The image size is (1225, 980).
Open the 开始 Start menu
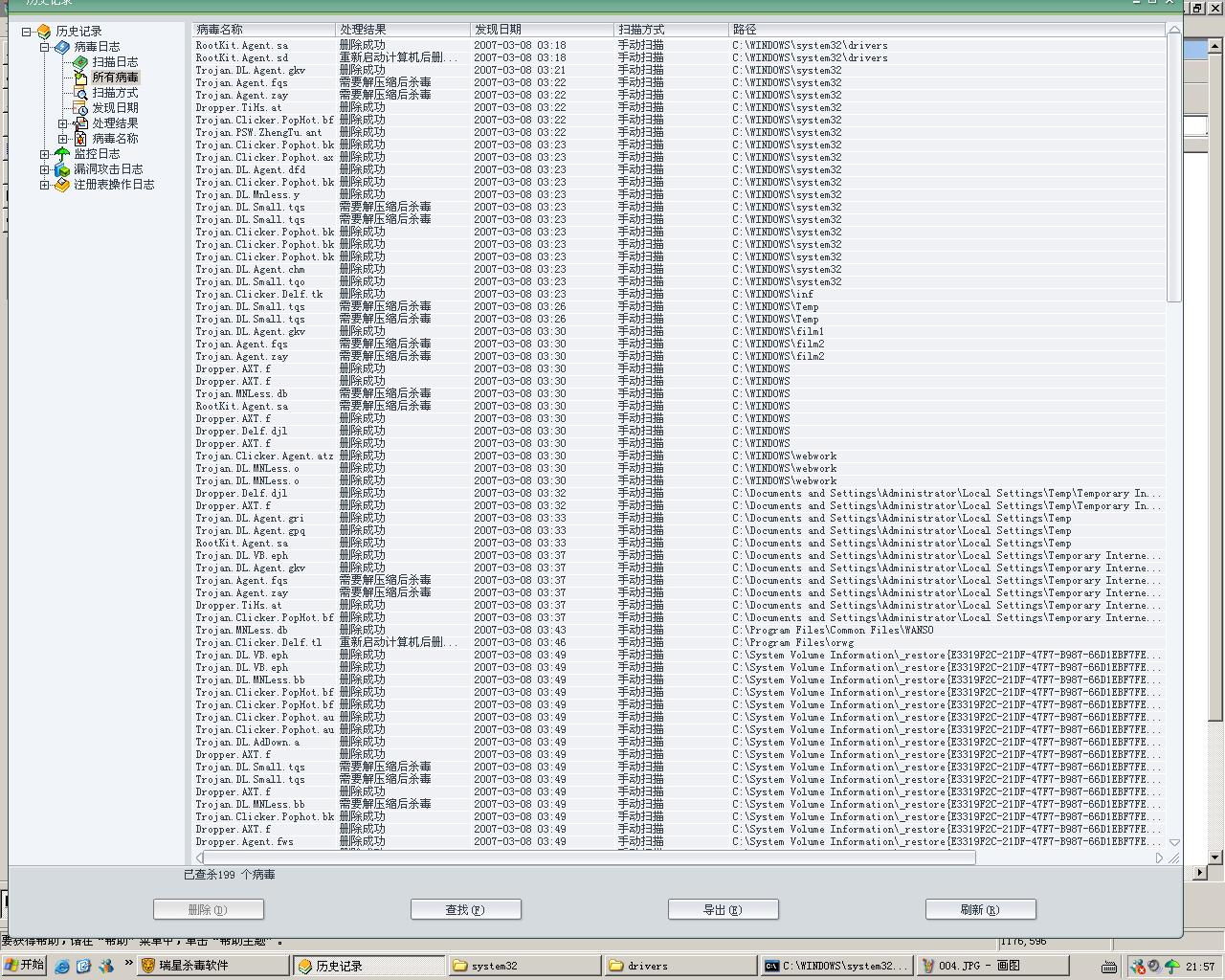pyautogui.click(x=25, y=966)
